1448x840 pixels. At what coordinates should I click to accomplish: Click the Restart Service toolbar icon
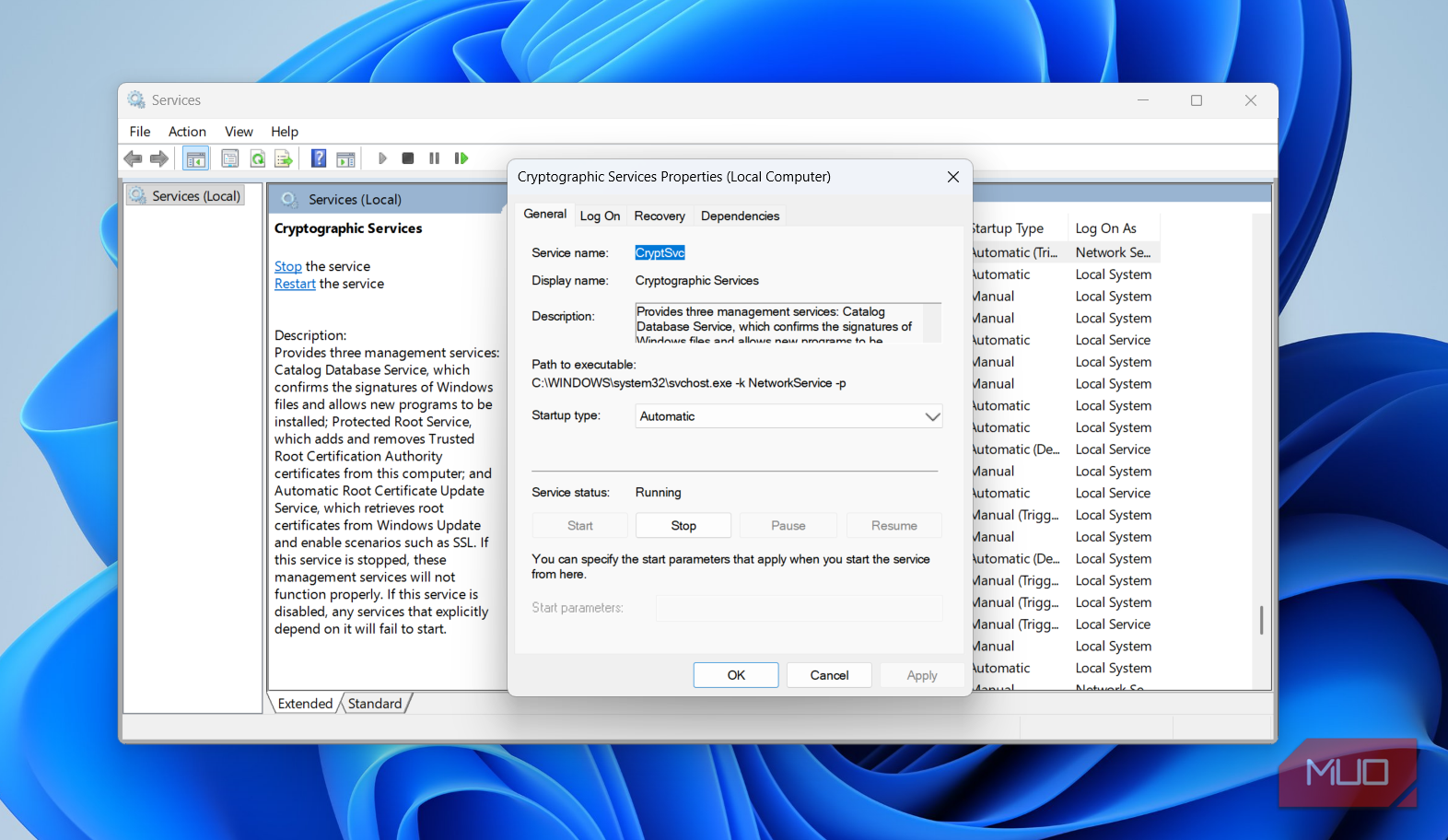pyautogui.click(x=461, y=158)
